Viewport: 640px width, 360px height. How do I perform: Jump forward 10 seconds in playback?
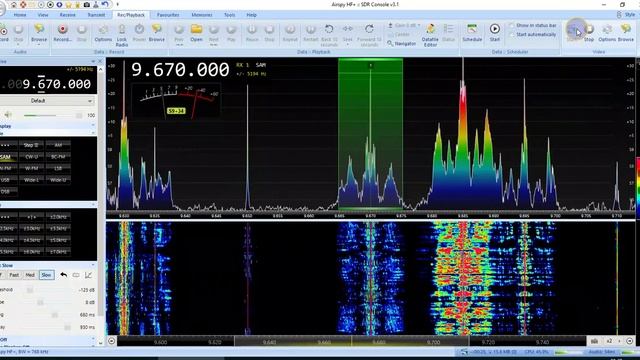coord(369,35)
